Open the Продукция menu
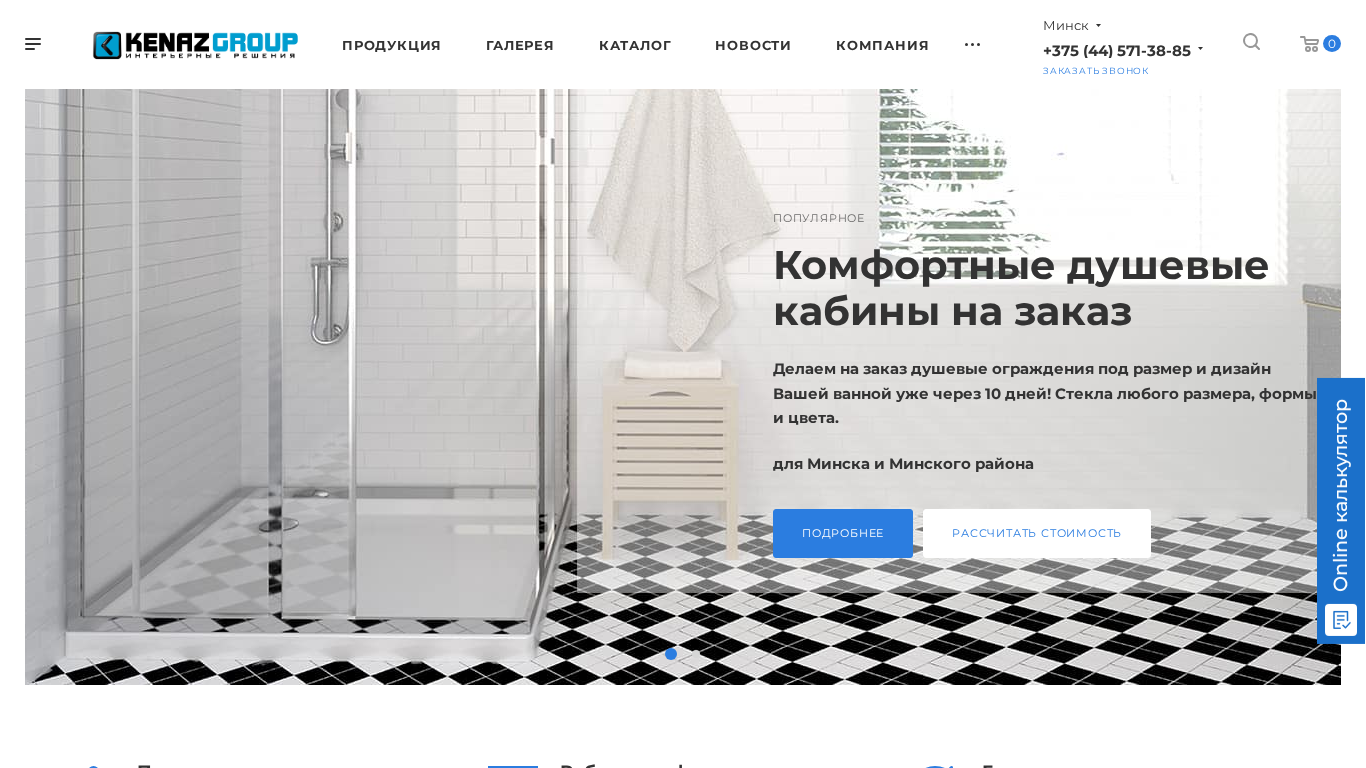This screenshot has height=768, width=1366. pos(391,45)
